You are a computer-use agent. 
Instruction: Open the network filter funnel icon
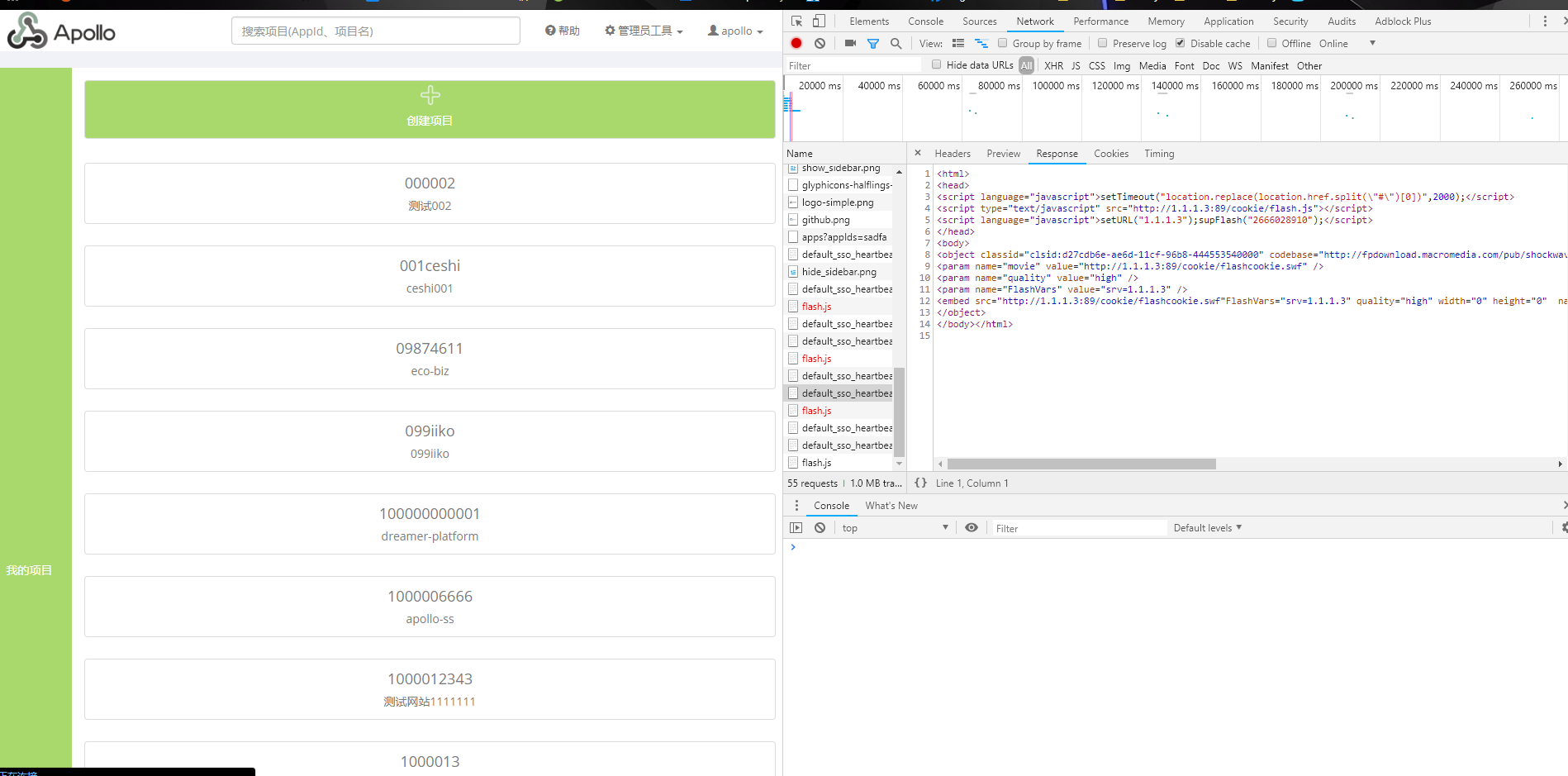tap(873, 43)
